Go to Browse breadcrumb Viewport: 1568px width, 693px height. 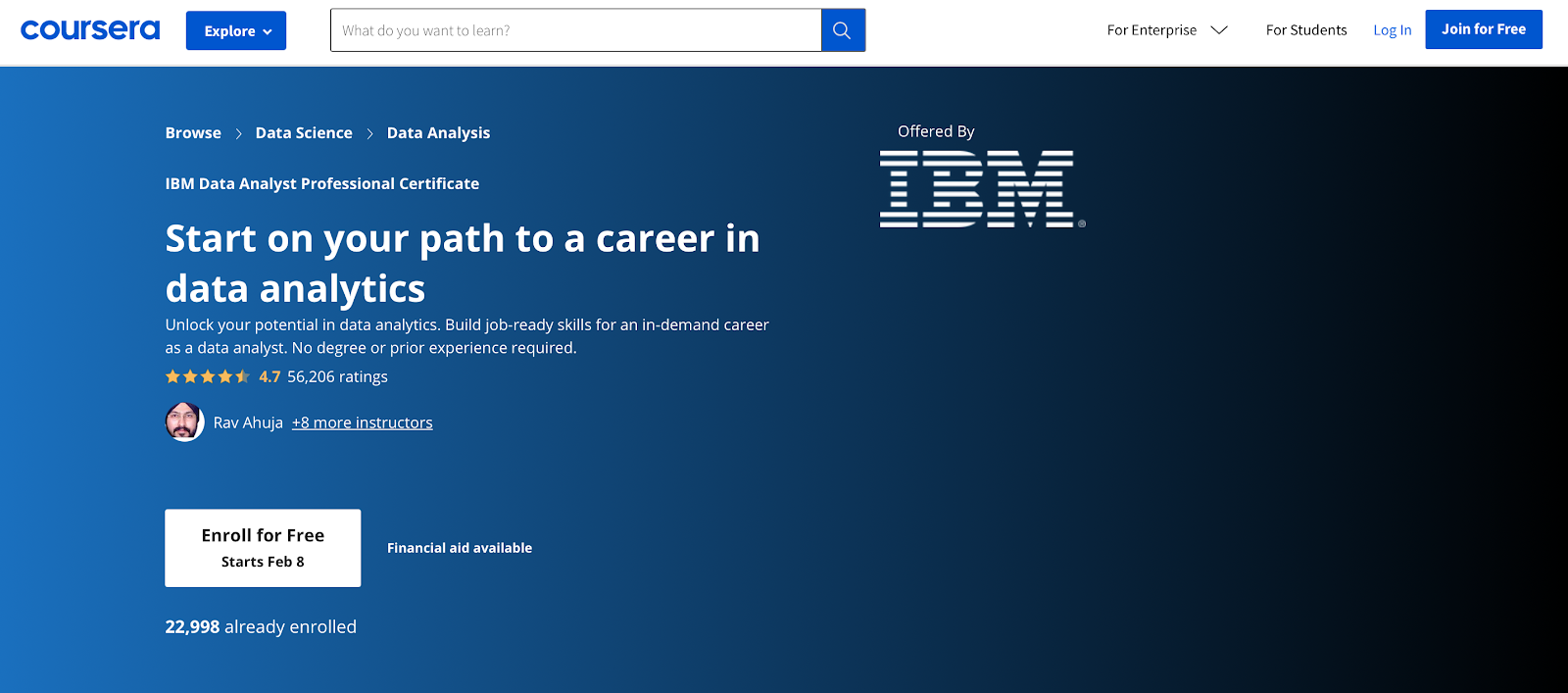193,133
